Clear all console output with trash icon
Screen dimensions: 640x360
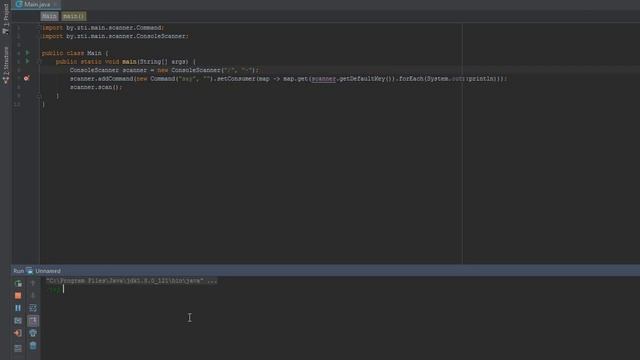pyautogui.click(x=33, y=346)
